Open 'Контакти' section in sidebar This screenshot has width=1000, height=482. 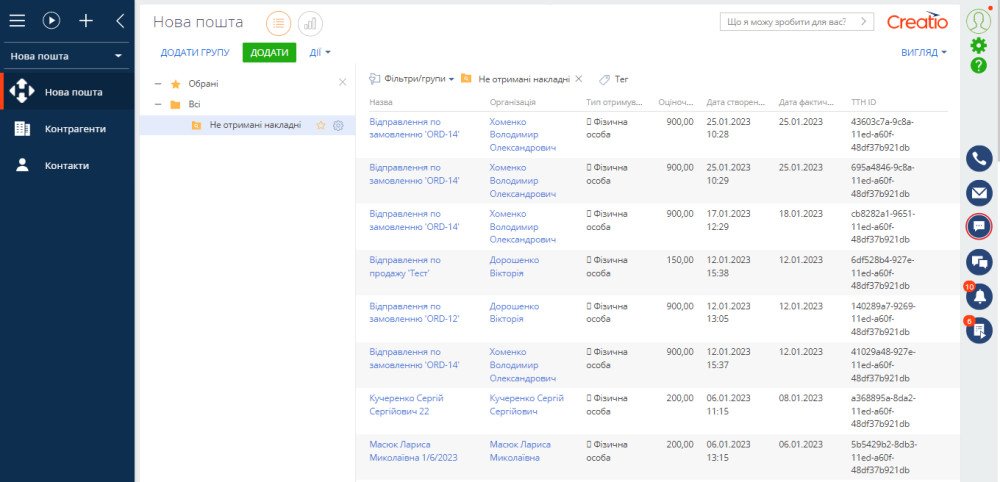click(x=67, y=166)
